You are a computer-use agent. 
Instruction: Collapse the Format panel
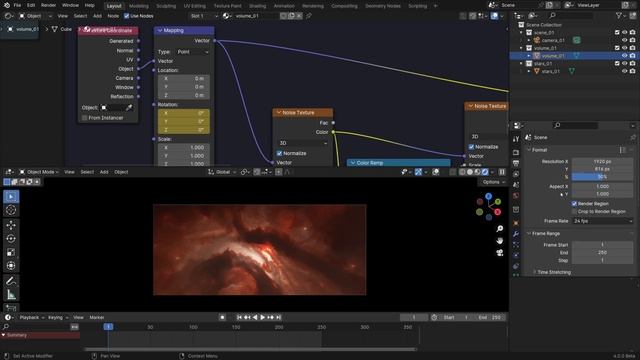click(529, 150)
